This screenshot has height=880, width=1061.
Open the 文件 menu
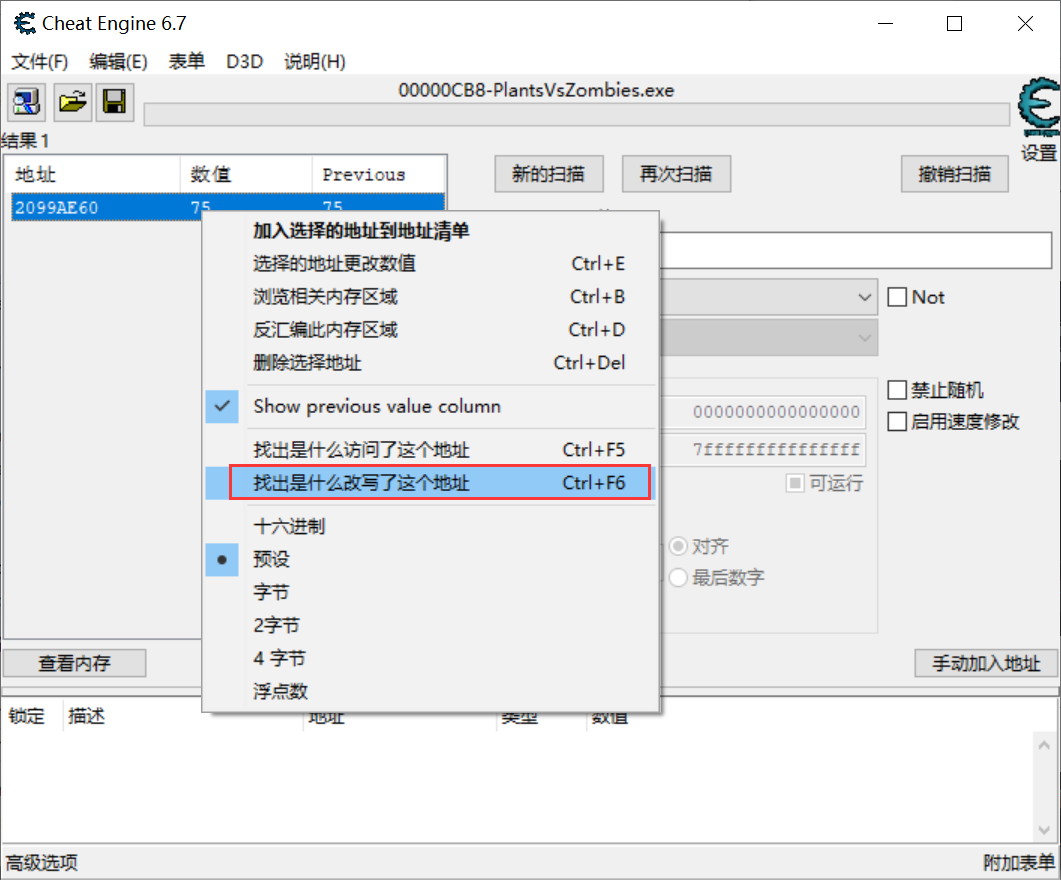pyautogui.click(x=39, y=61)
